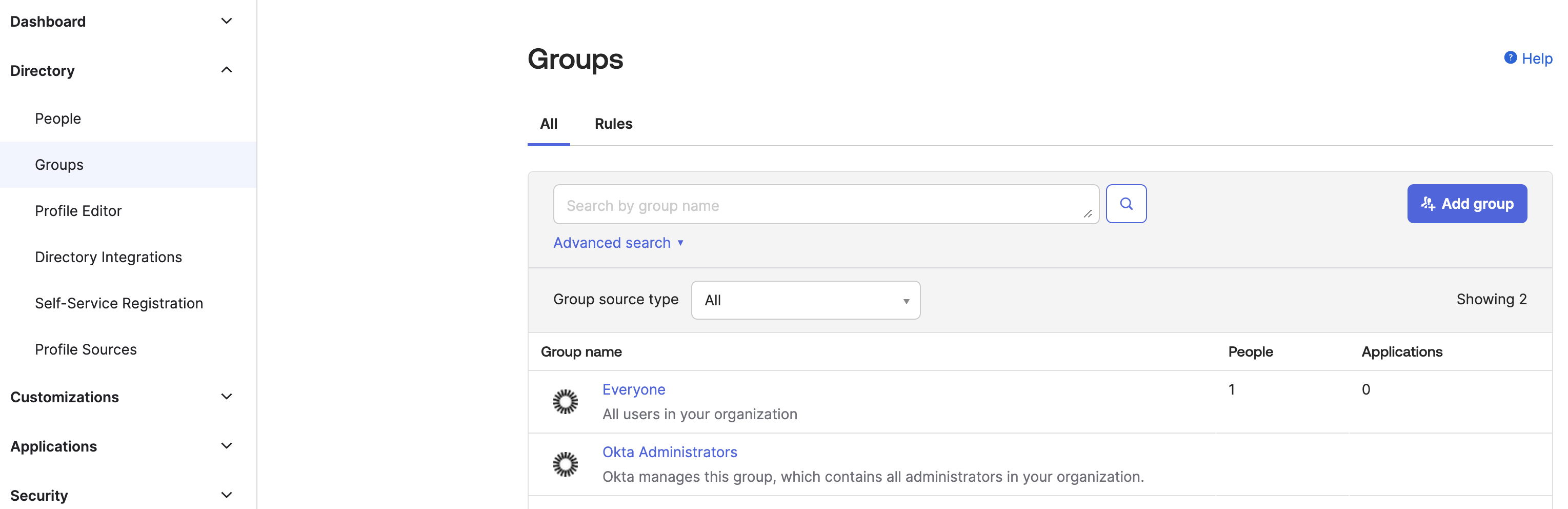Expand the Customizations sidebar section
The image size is (1568, 509).
click(226, 397)
